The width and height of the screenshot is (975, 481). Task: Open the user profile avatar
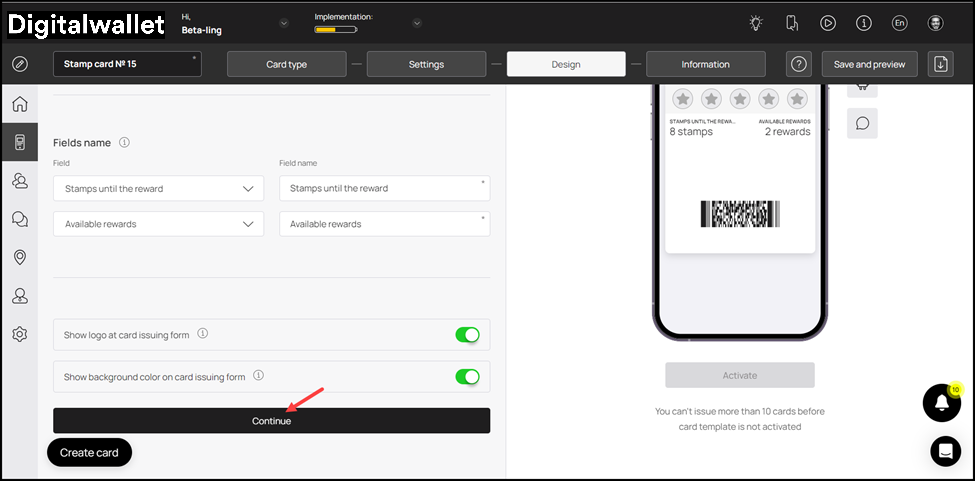pyautogui.click(x=935, y=24)
